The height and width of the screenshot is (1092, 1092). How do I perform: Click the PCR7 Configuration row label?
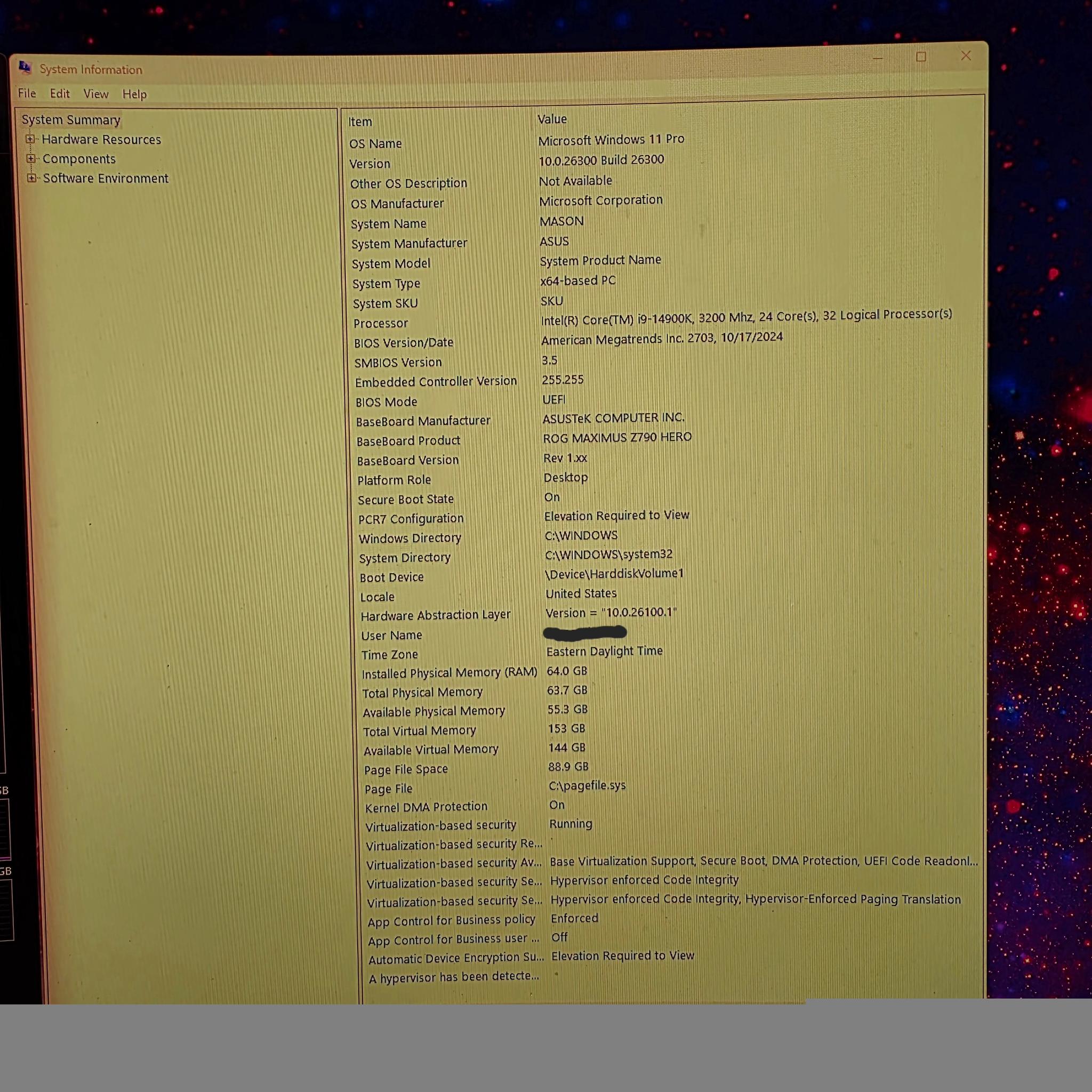coord(411,519)
